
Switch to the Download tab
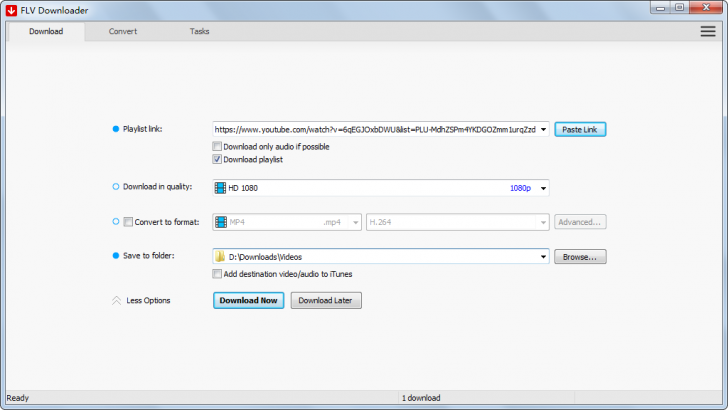(46, 31)
